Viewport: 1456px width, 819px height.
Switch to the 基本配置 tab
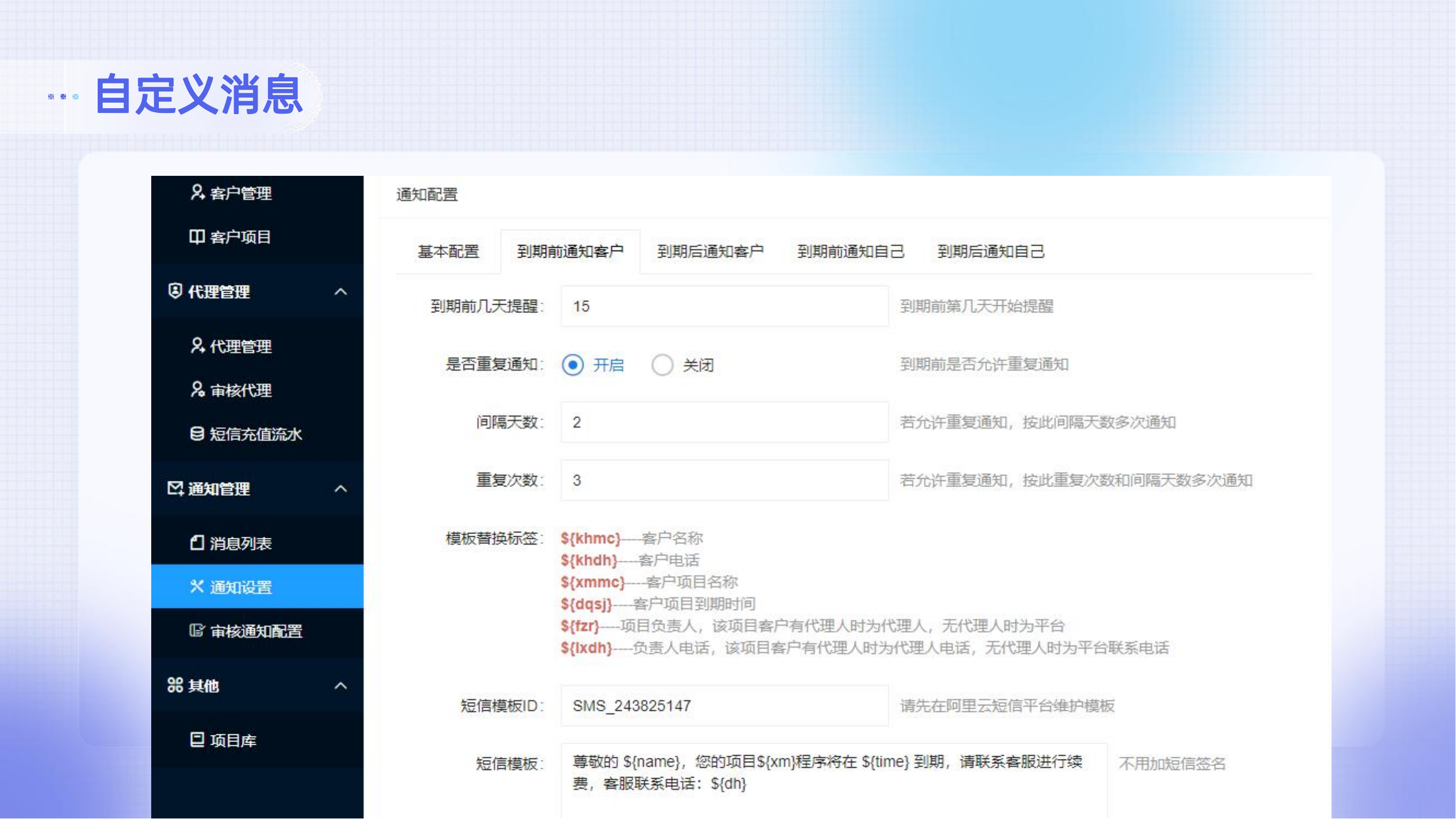(x=448, y=252)
